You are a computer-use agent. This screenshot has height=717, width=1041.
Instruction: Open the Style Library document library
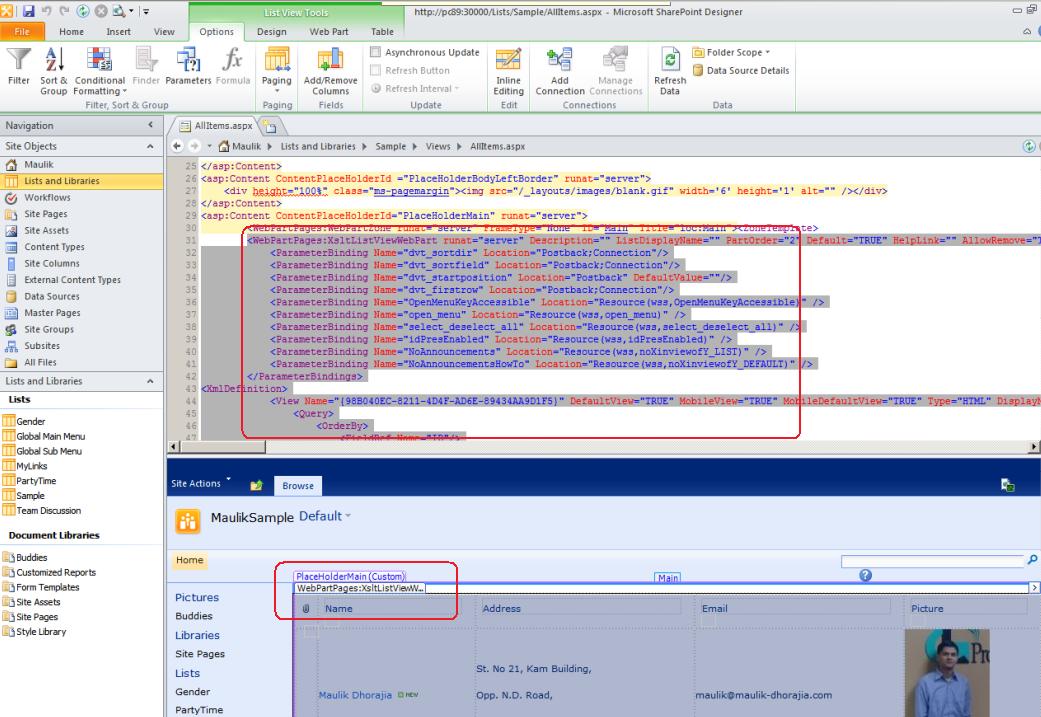(x=41, y=632)
